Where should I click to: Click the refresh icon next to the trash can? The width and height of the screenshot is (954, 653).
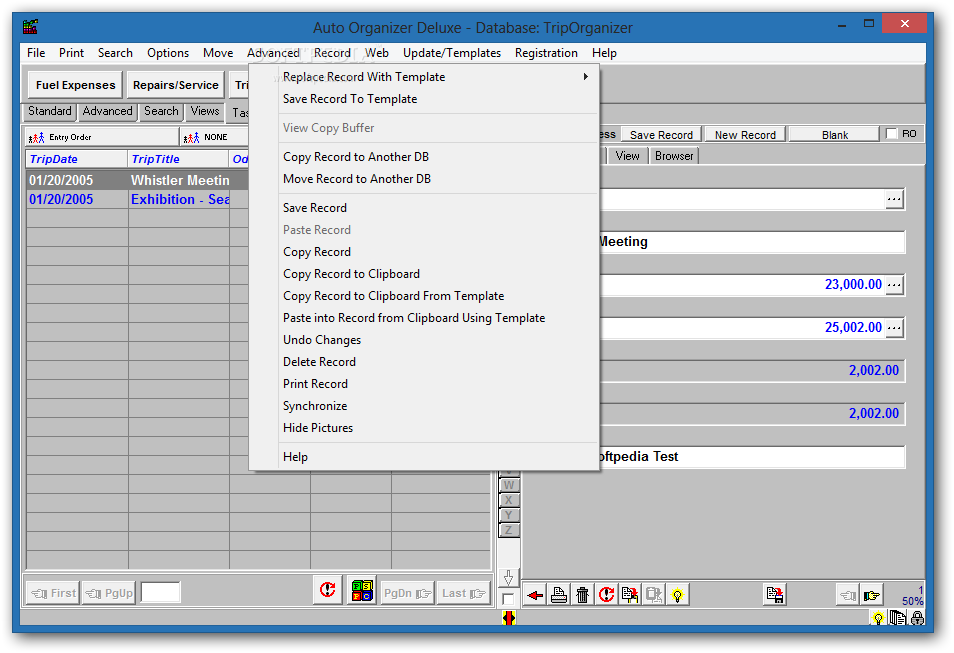(x=606, y=595)
